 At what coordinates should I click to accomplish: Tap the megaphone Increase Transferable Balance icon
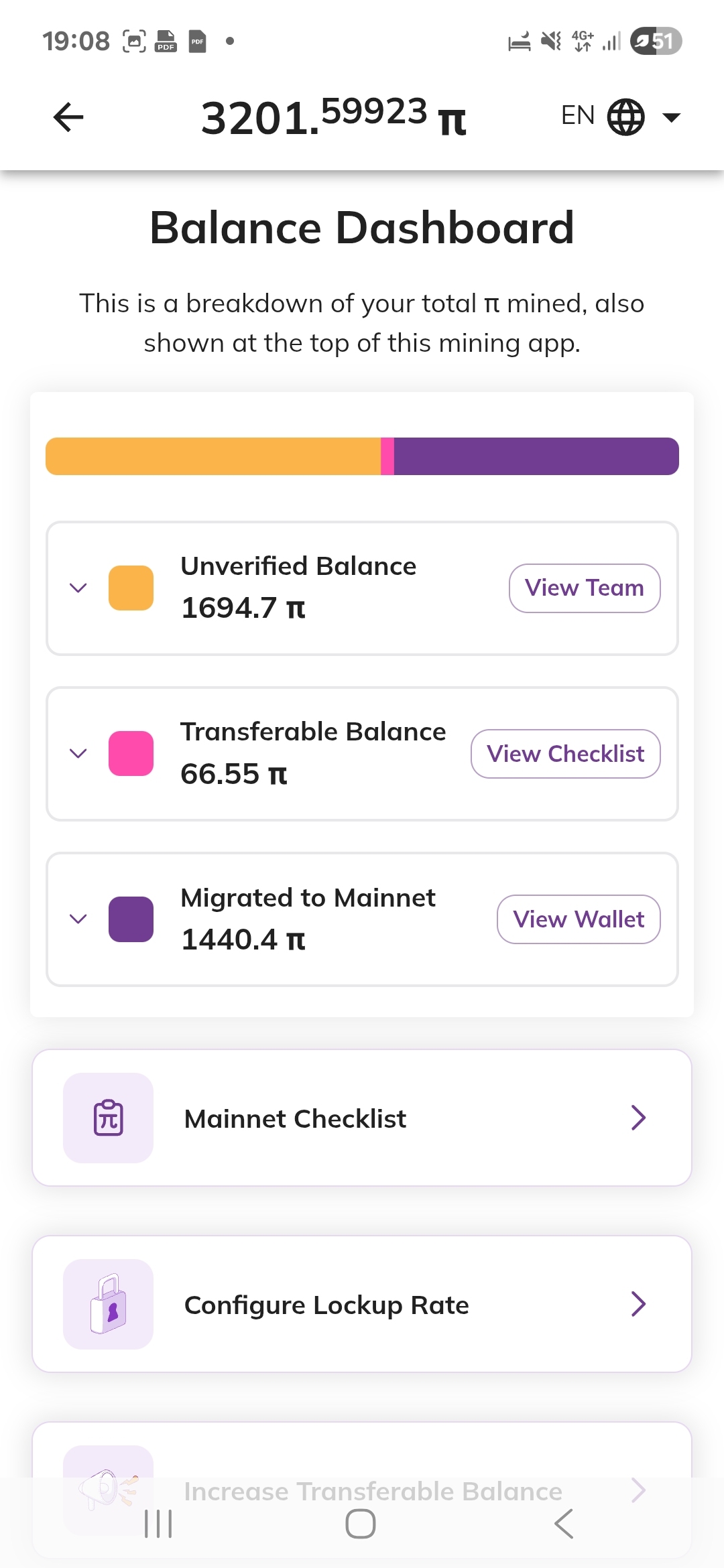click(108, 1489)
